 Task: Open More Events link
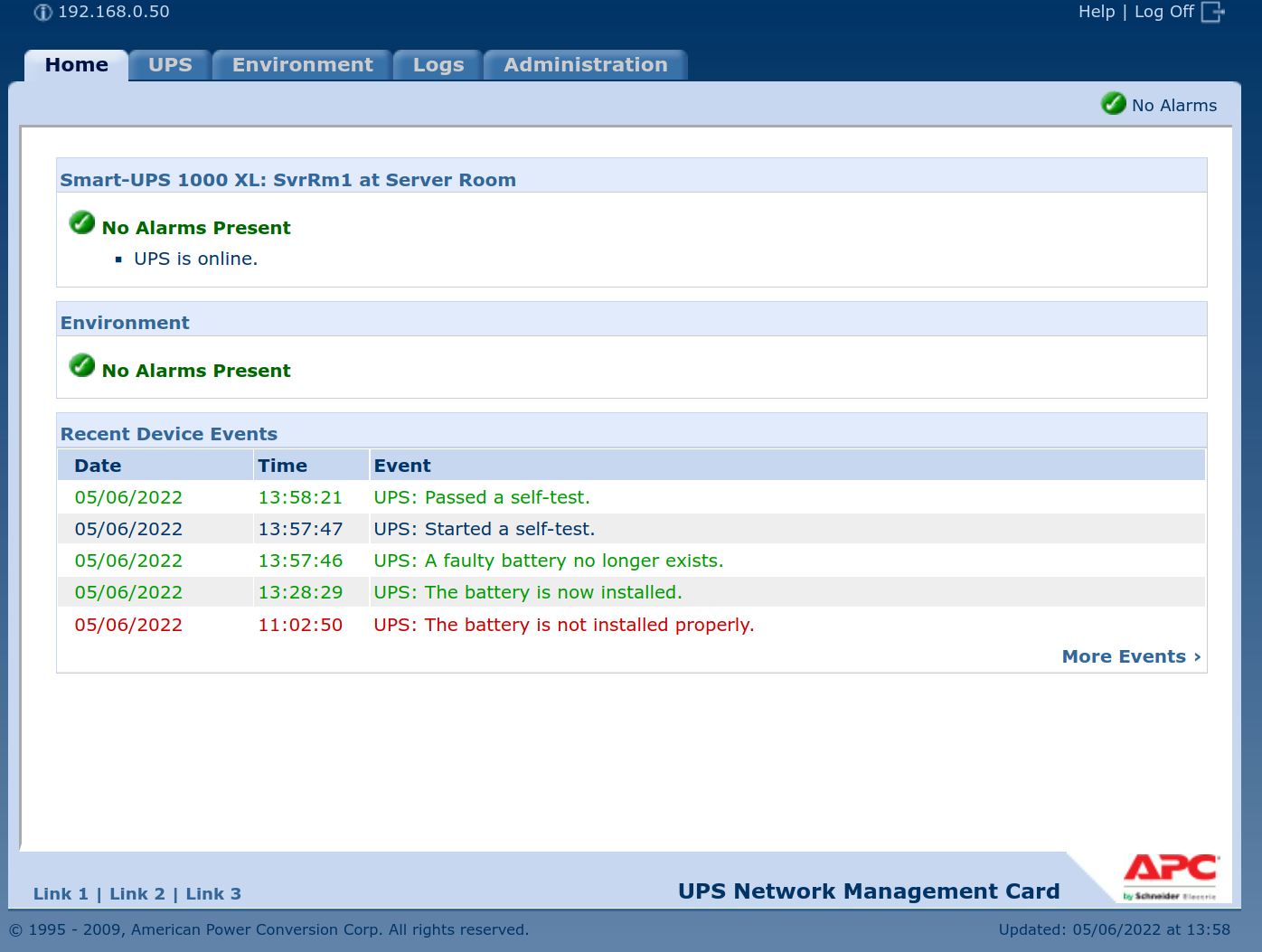point(1132,656)
